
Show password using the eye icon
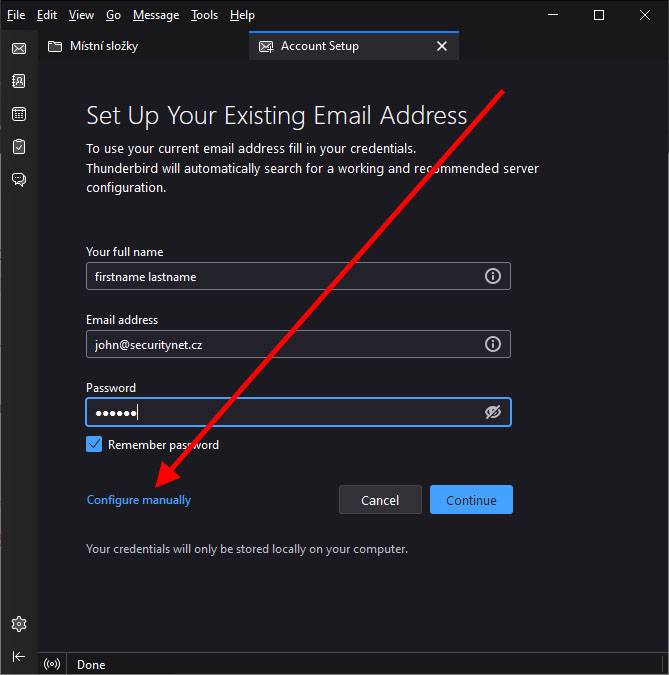click(492, 412)
